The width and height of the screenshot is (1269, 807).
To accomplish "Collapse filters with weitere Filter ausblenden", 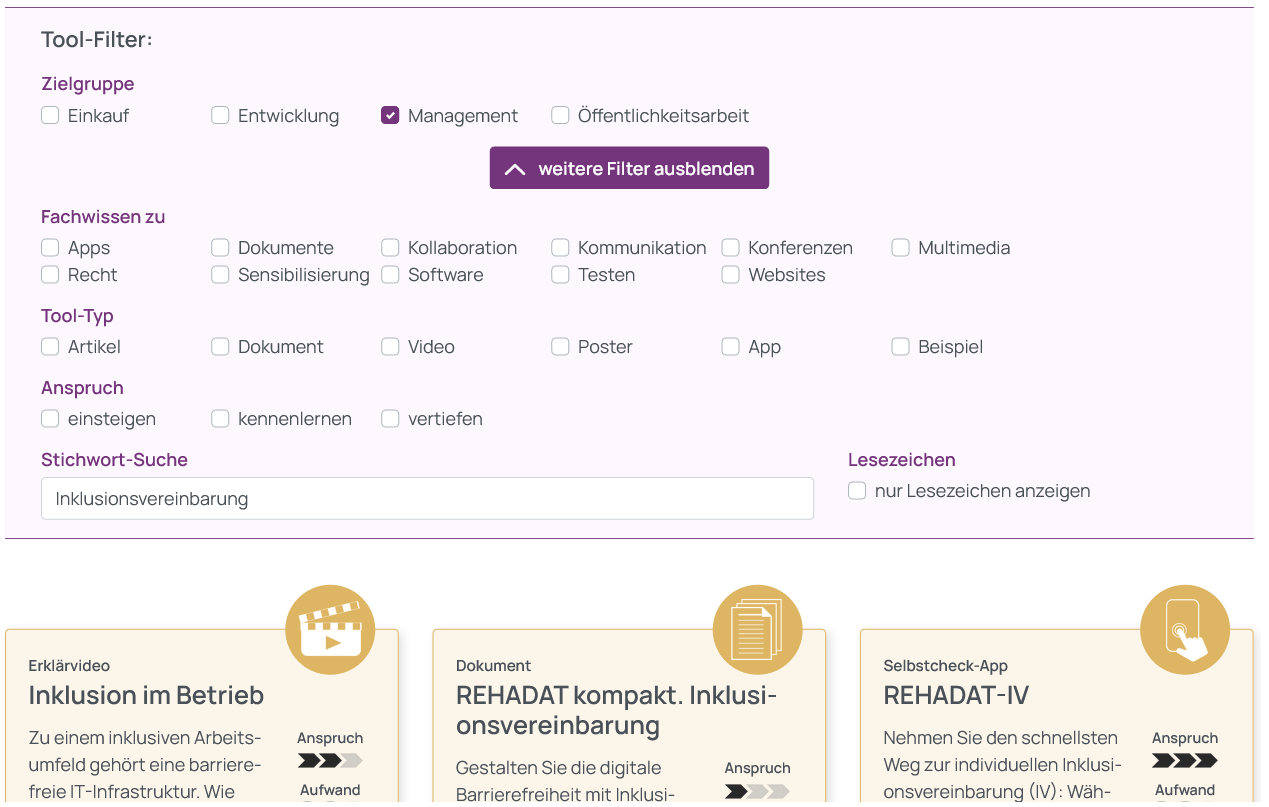I will (x=629, y=168).
